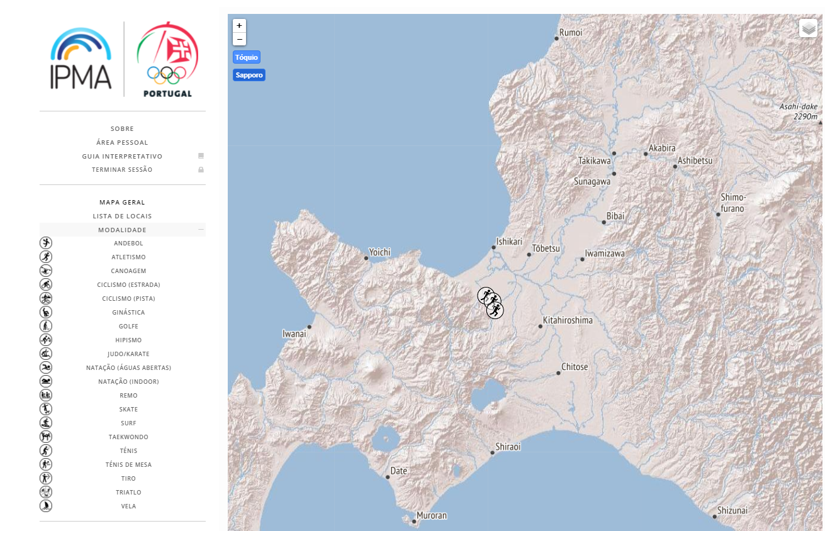Select Remo modality link
The height and width of the screenshot is (540, 831).
(x=129, y=395)
